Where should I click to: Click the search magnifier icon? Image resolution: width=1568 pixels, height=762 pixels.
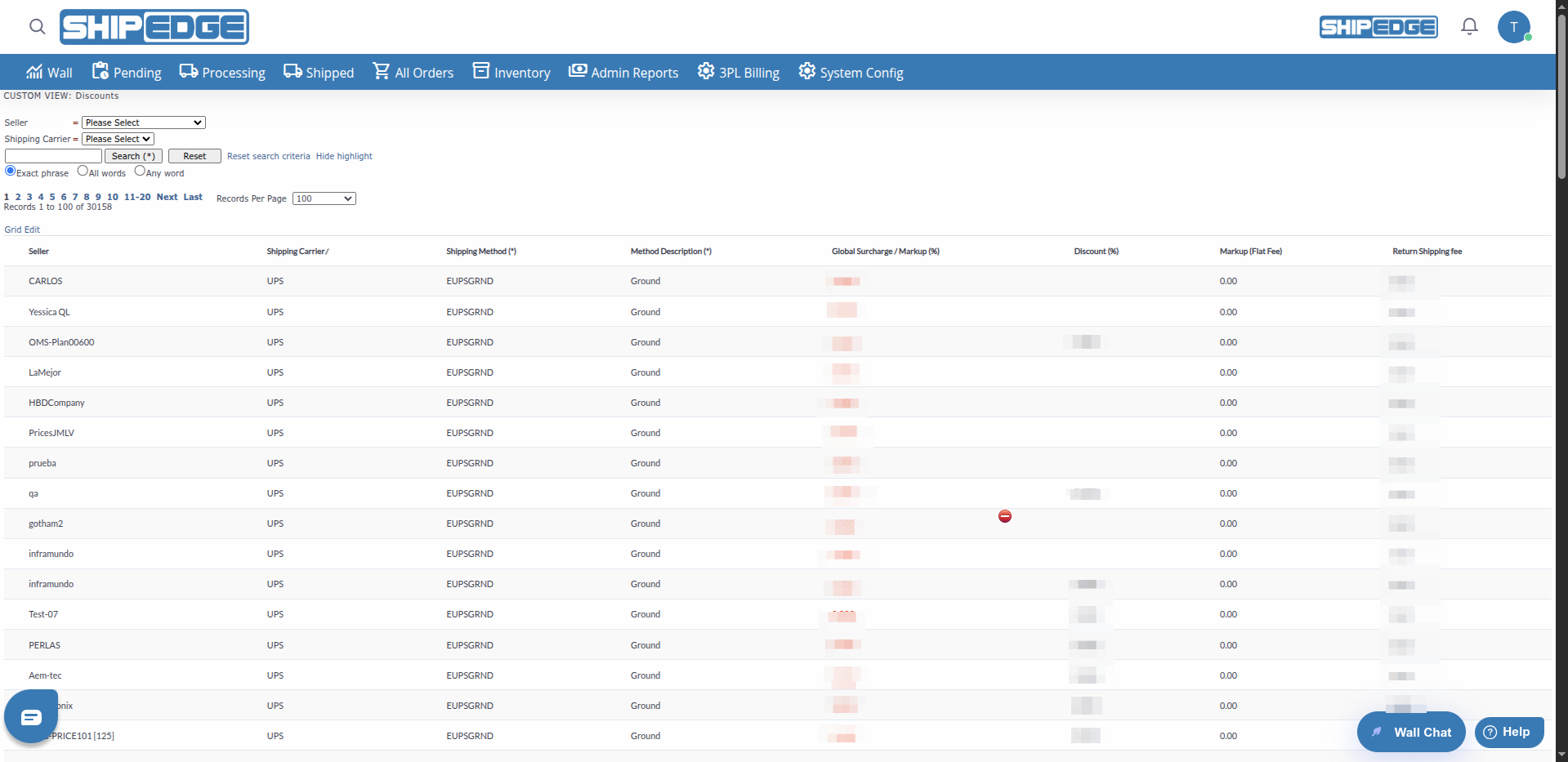pyautogui.click(x=37, y=27)
